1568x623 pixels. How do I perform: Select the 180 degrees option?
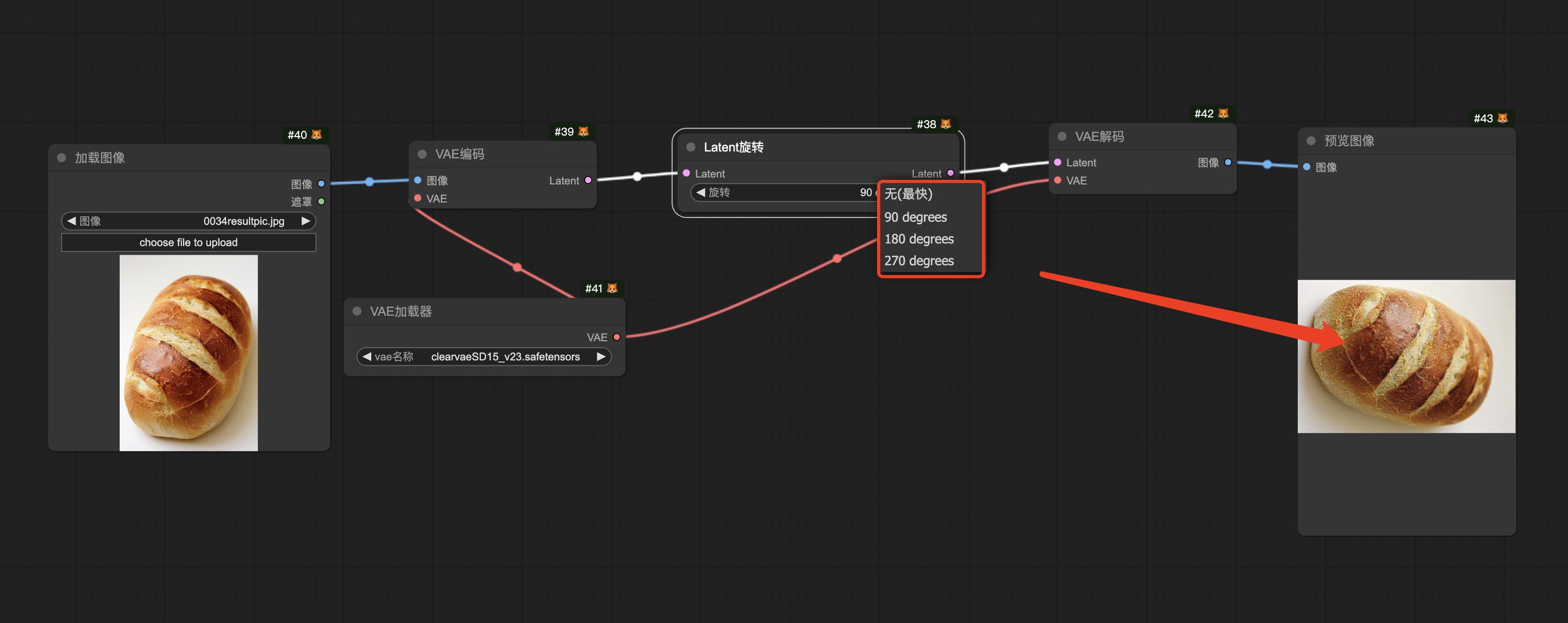(919, 239)
